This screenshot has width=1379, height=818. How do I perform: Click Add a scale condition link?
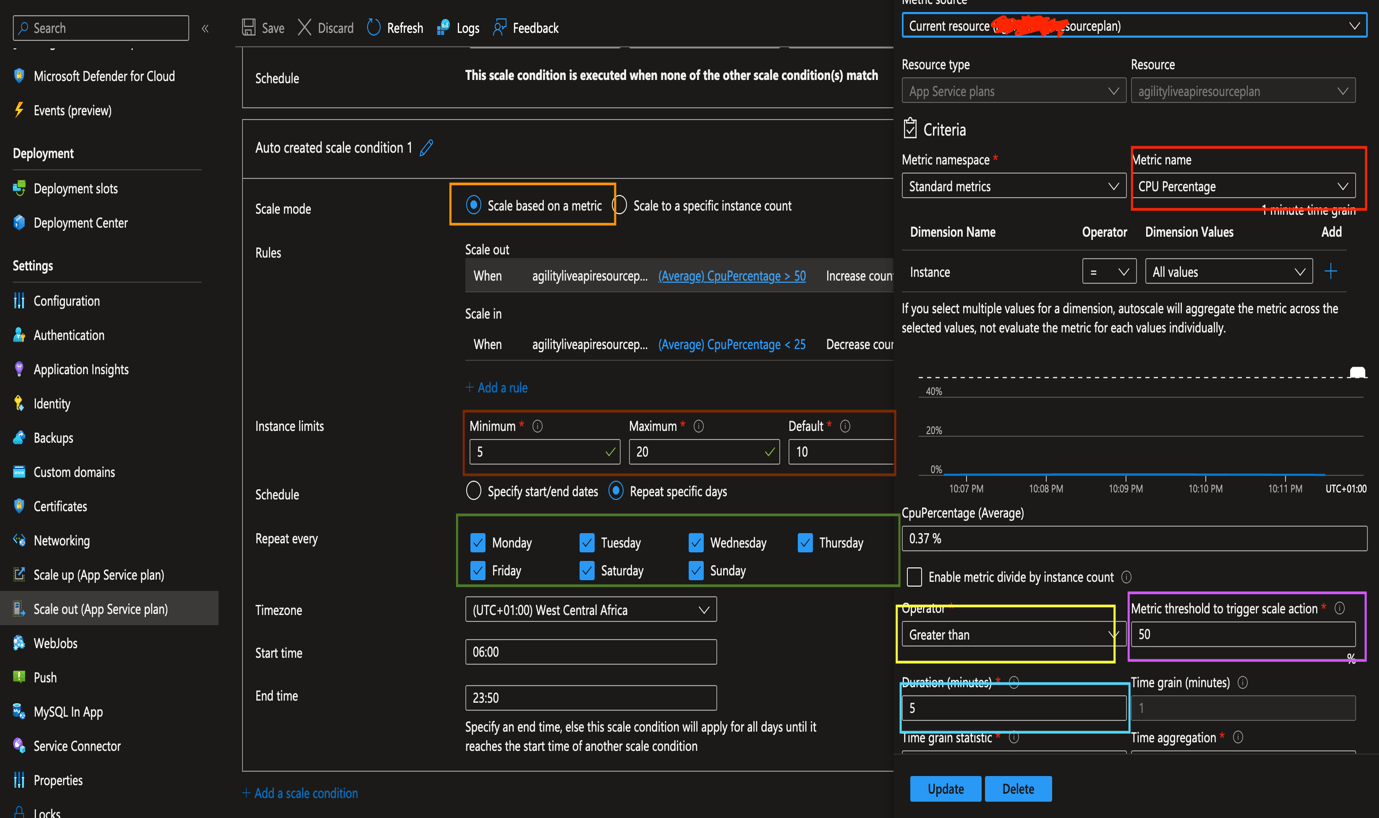tap(300, 793)
